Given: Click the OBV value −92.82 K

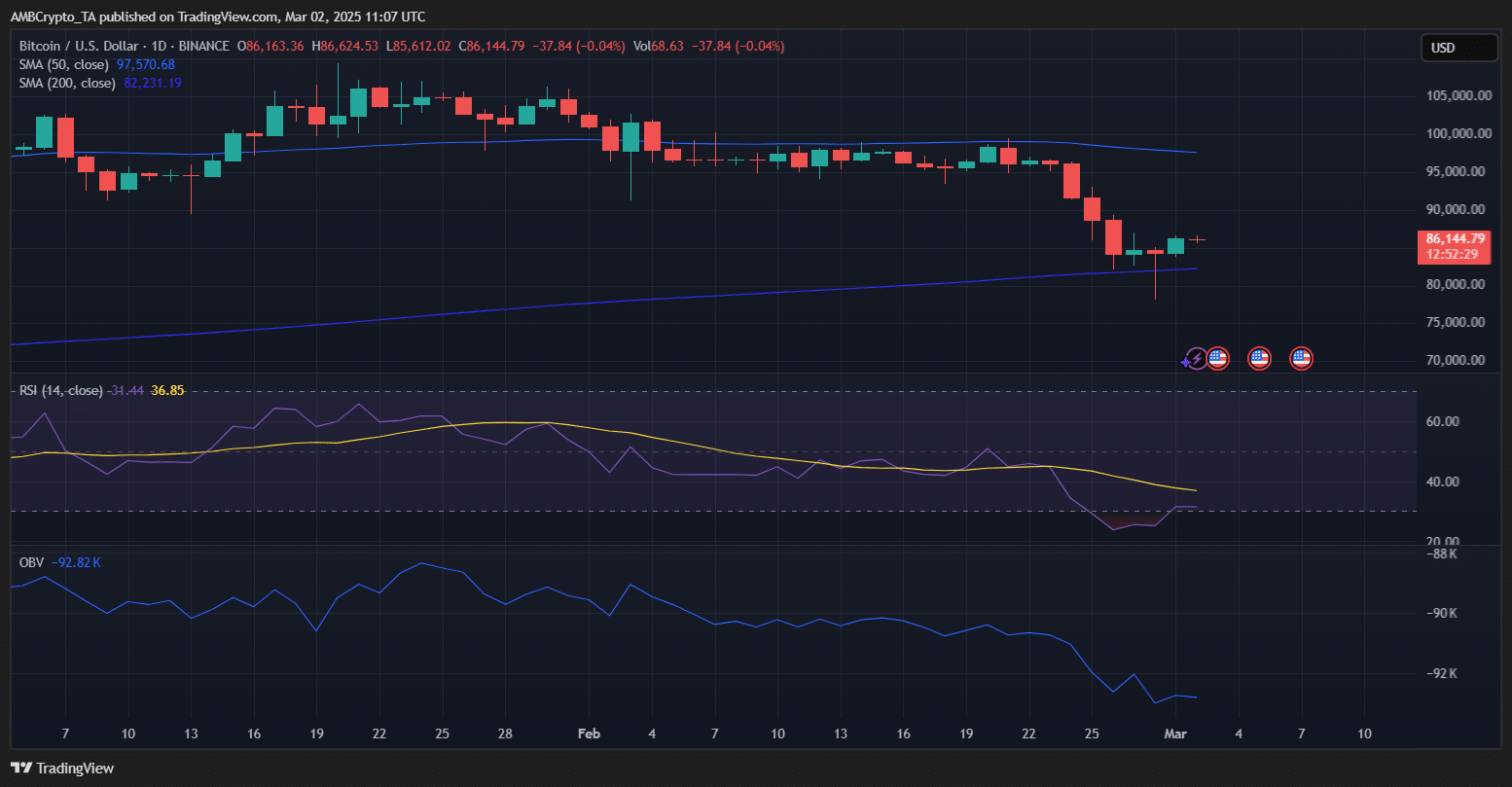Looking at the screenshot, I should pos(77,561).
